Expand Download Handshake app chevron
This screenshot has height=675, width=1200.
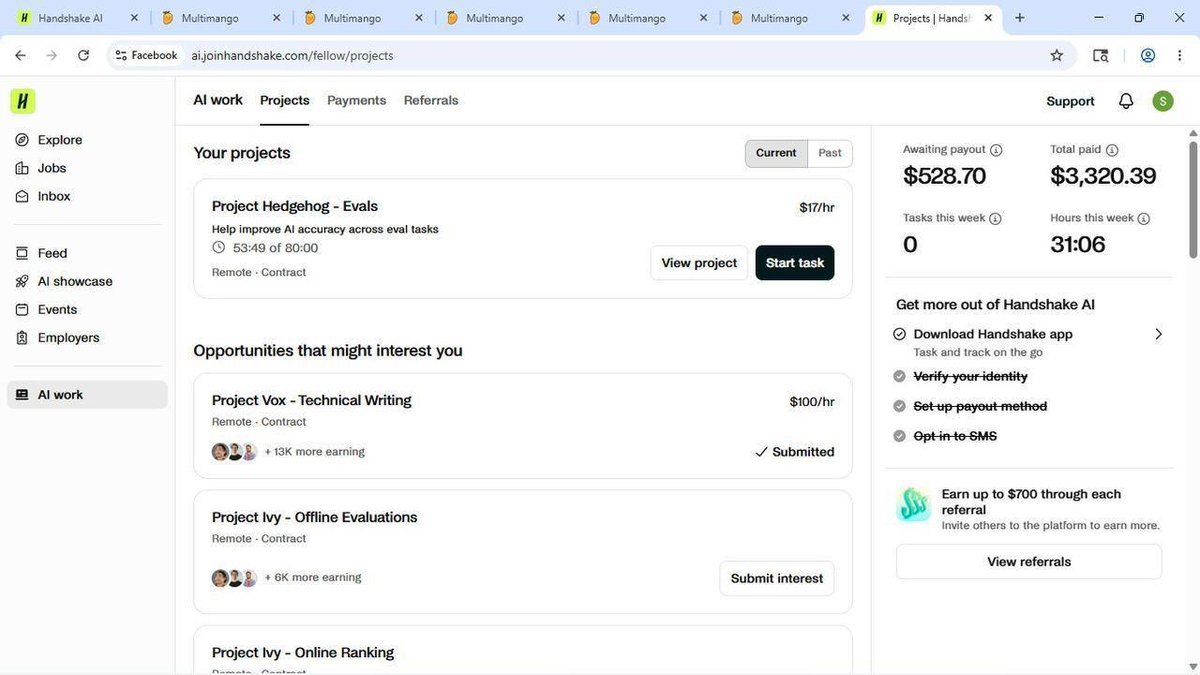[x=1159, y=334]
